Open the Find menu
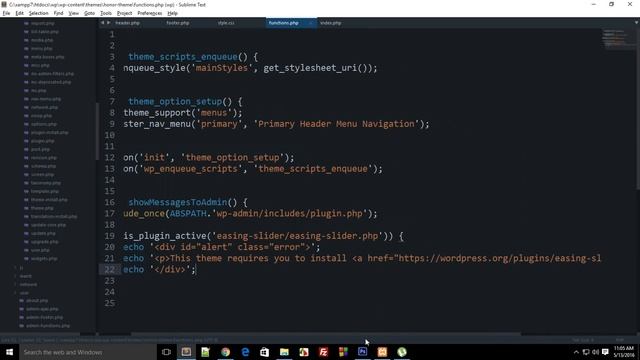 (x=58, y=13)
